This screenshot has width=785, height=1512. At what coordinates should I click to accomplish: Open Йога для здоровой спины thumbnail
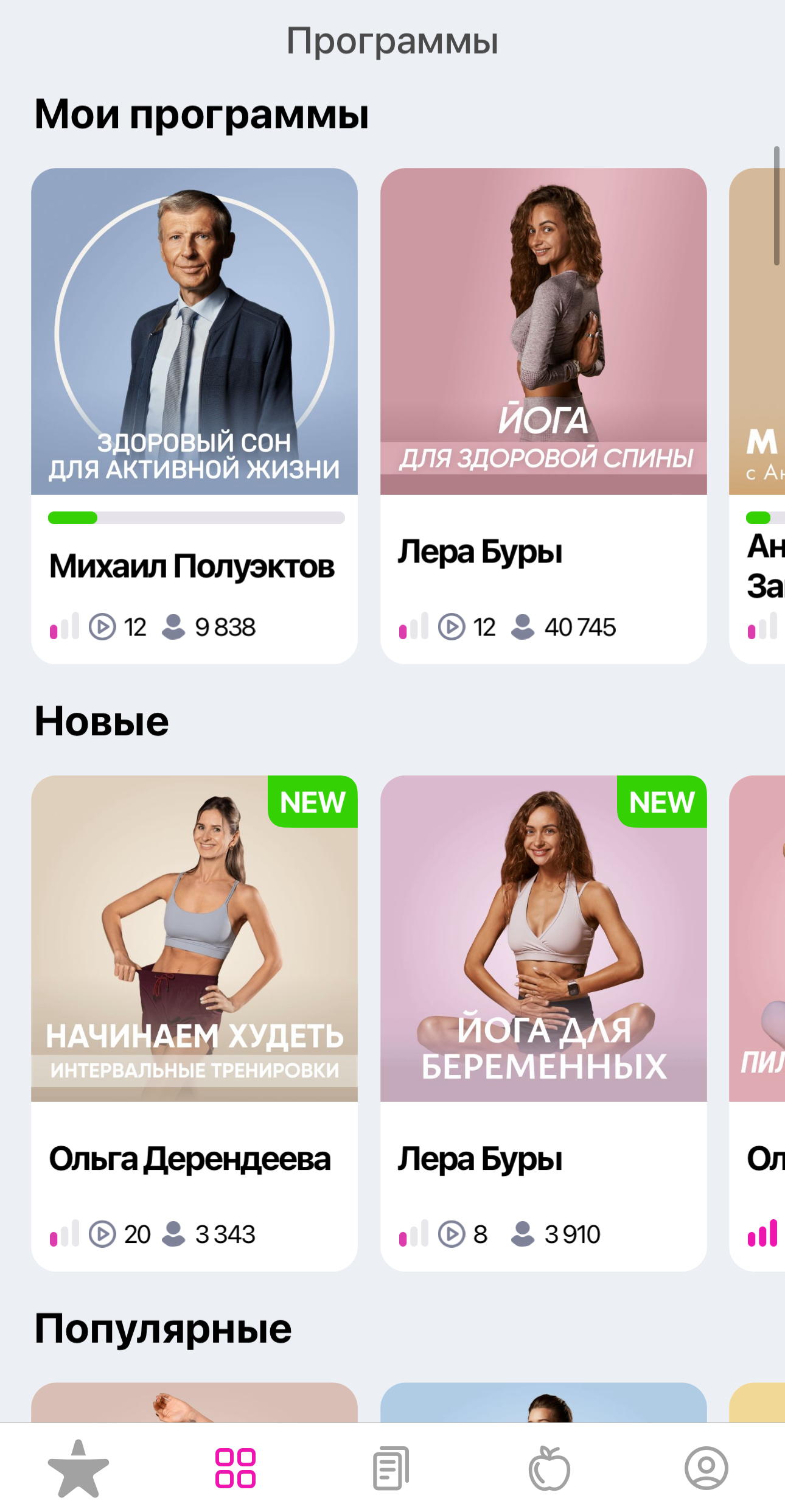point(543,331)
